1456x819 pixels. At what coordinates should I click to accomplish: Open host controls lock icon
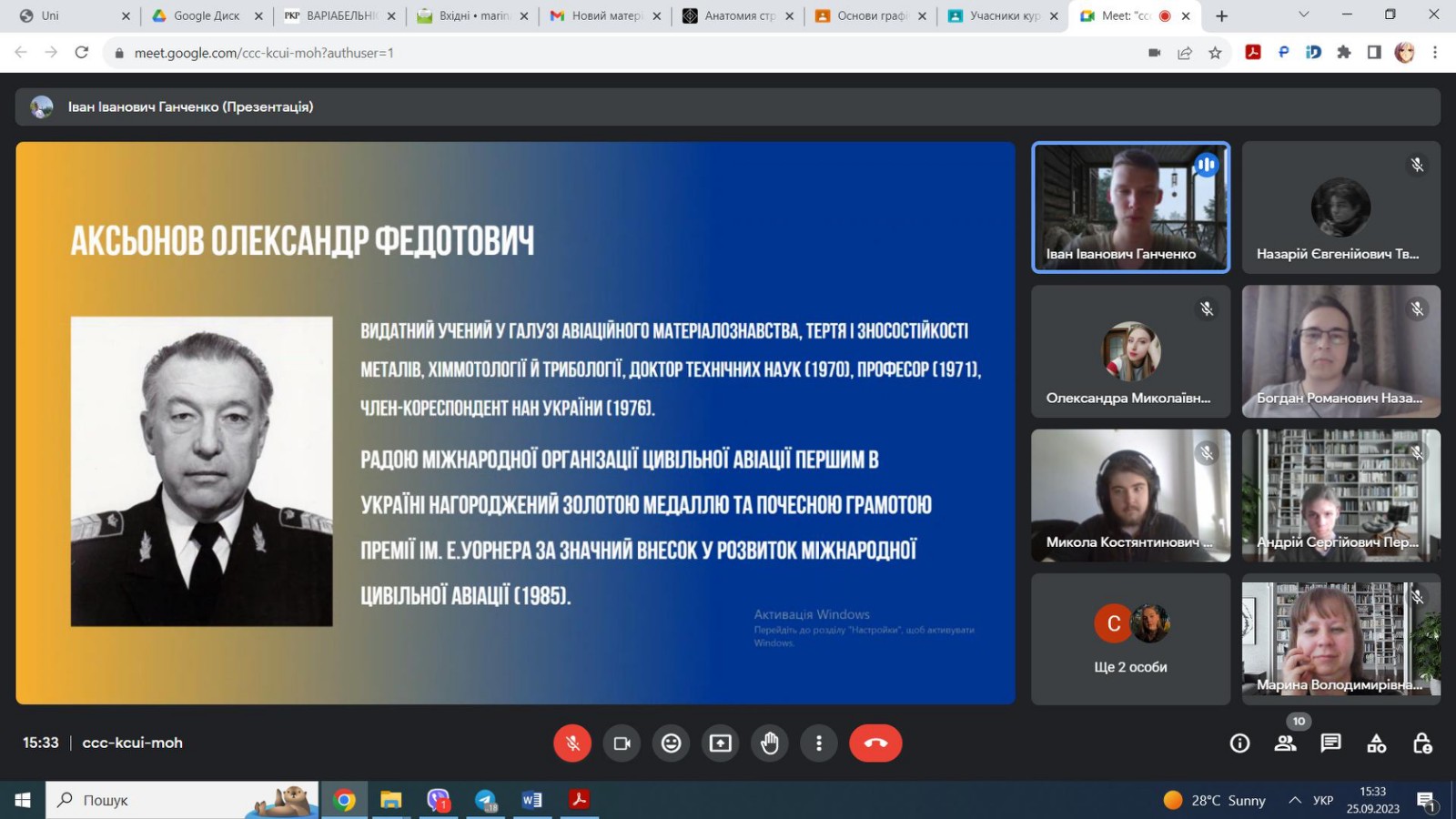pos(1422,743)
